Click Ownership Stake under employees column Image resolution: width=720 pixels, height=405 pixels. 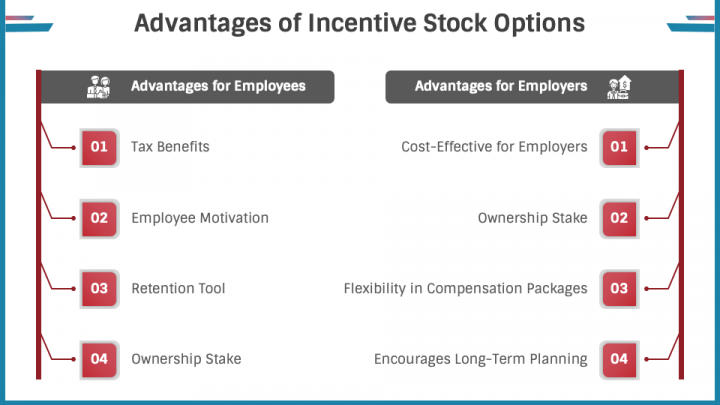pos(186,359)
